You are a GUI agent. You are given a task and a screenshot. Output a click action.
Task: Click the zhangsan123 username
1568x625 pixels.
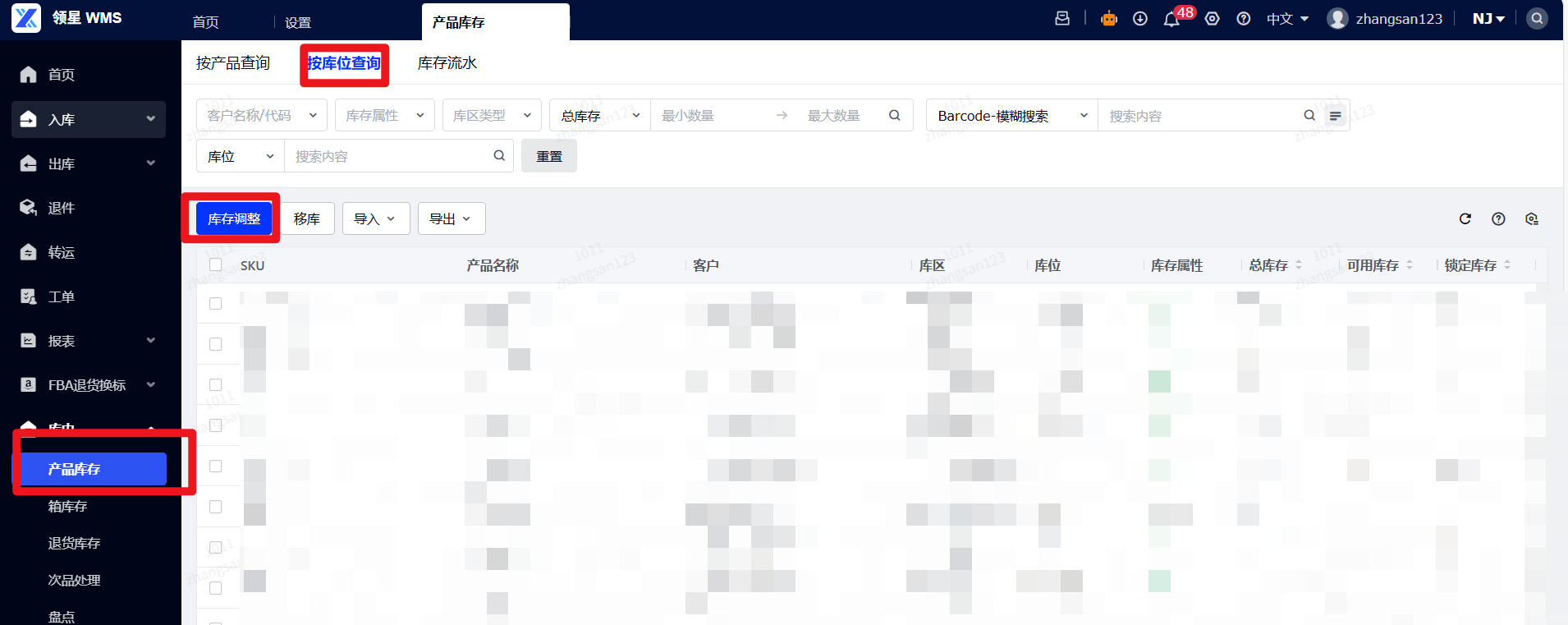pos(1399,18)
